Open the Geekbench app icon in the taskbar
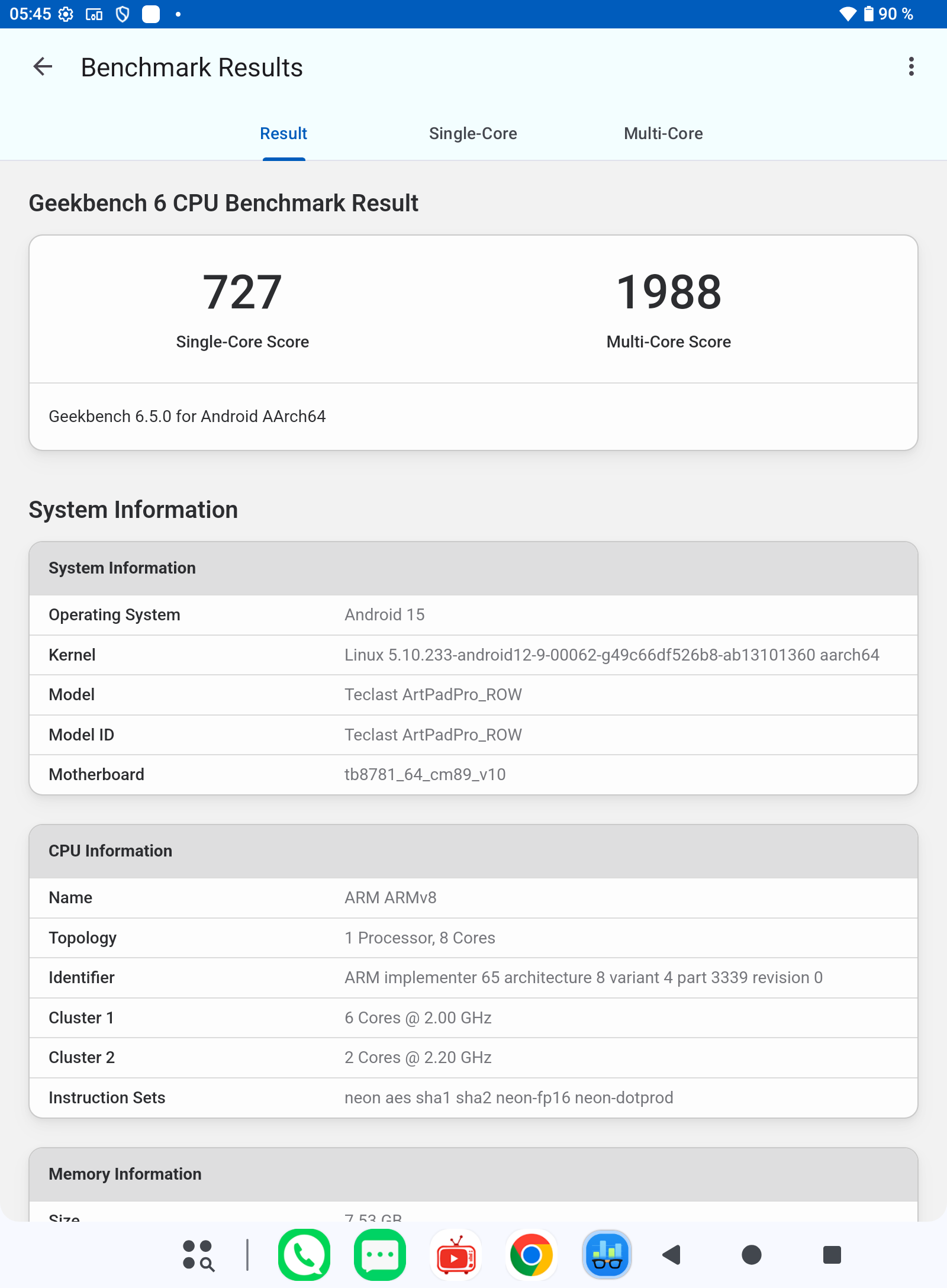947x1288 pixels. click(x=607, y=1254)
